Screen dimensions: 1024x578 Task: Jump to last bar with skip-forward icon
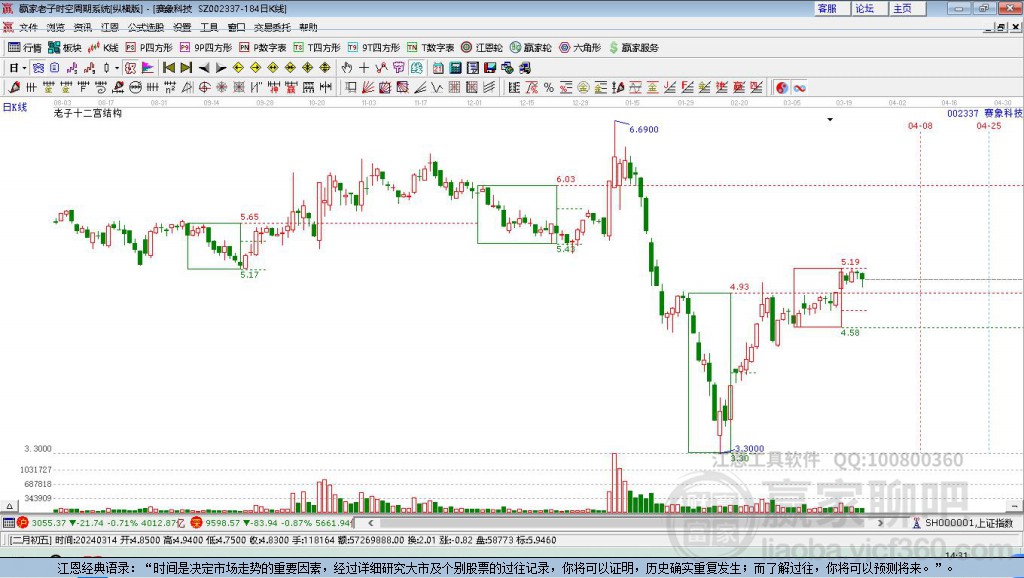click(186, 68)
